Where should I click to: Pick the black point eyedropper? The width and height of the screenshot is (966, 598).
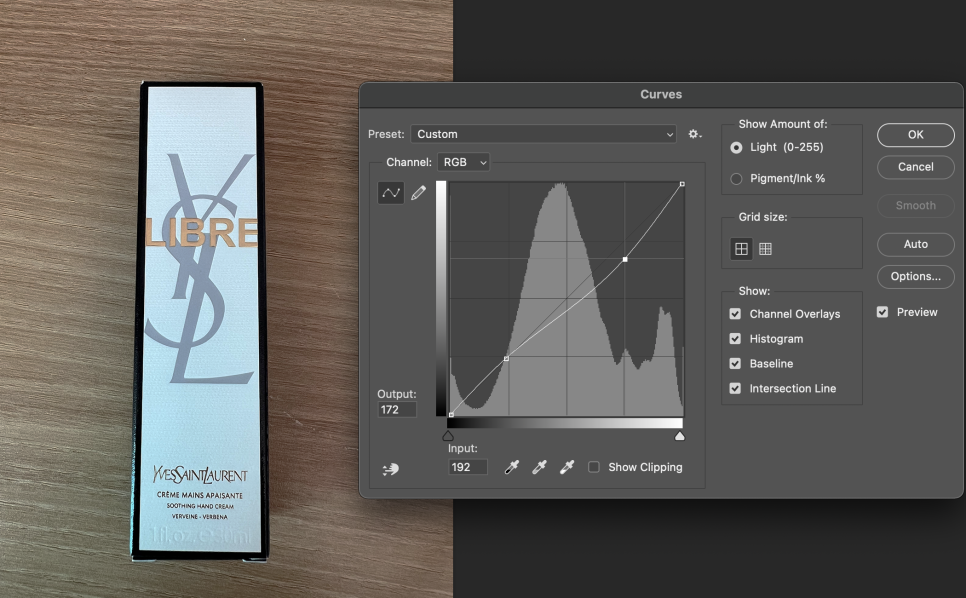pyautogui.click(x=511, y=467)
